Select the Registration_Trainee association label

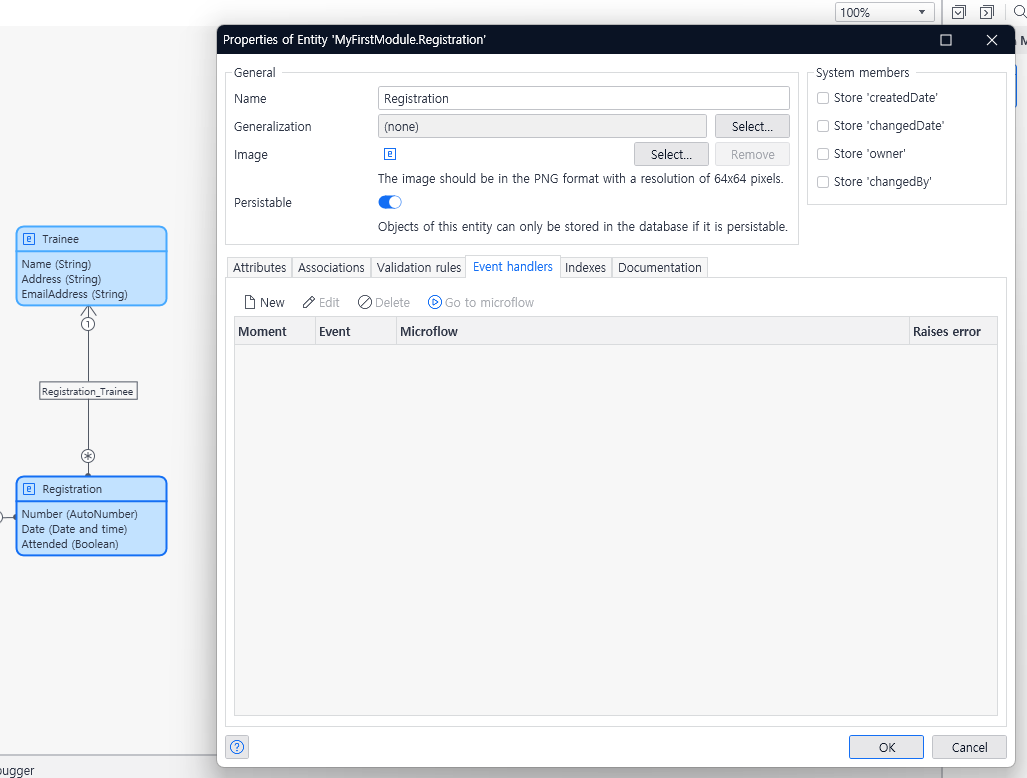point(88,391)
